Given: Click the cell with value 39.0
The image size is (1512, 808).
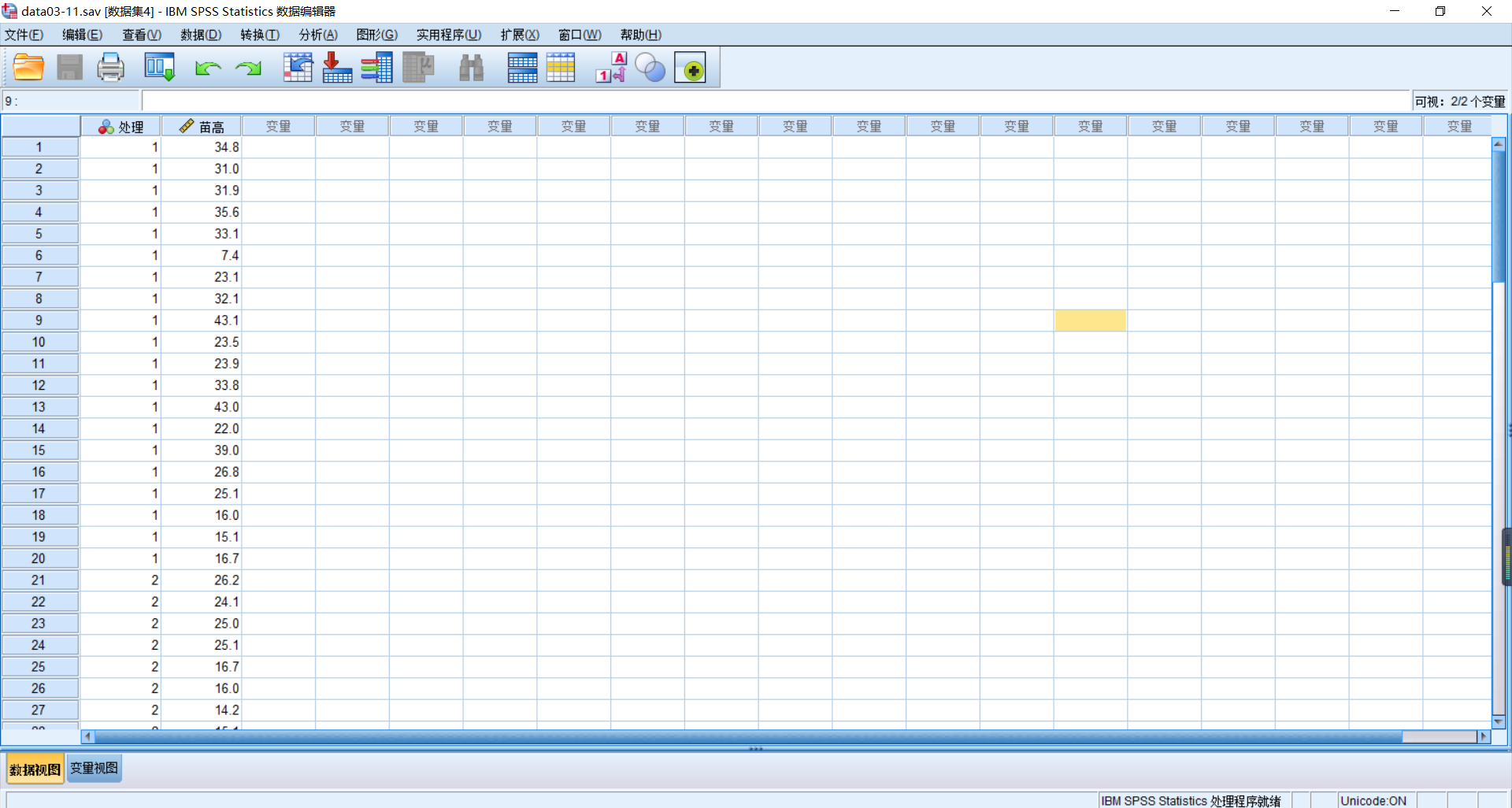Looking at the screenshot, I should coord(202,450).
